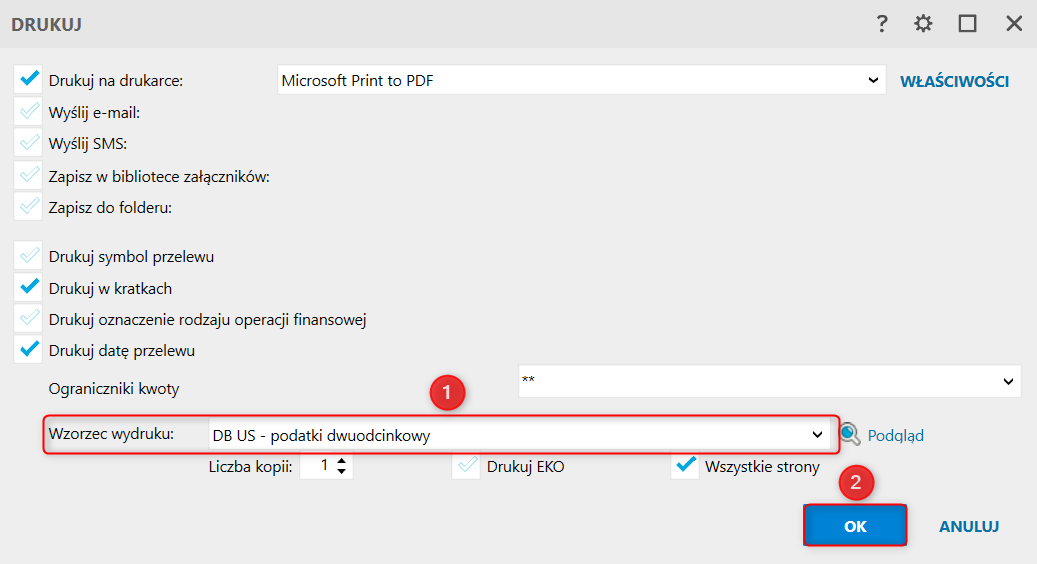
Task: Check Zapisz w bibliotece załączników option
Action: (x=29, y=176)
